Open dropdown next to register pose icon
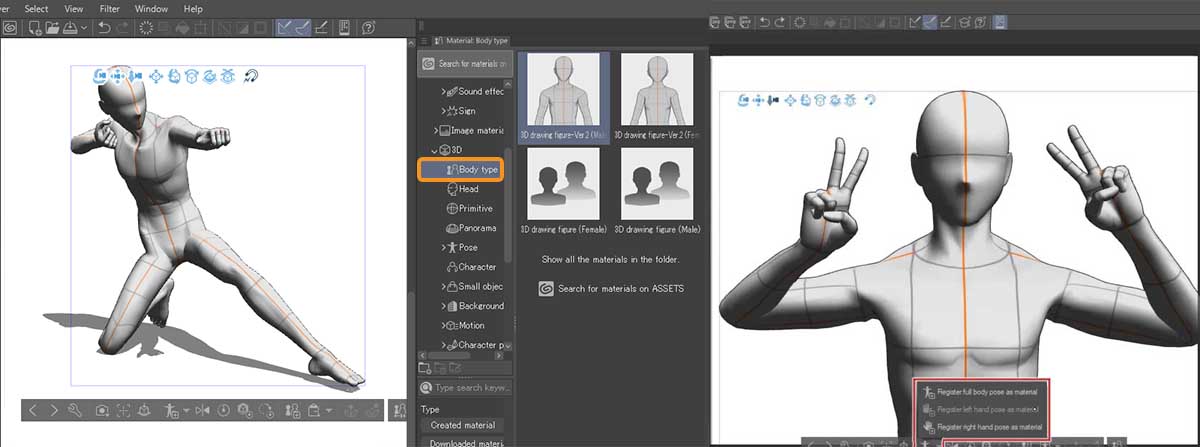This screenshot has height=447, width=1200. 186,410
